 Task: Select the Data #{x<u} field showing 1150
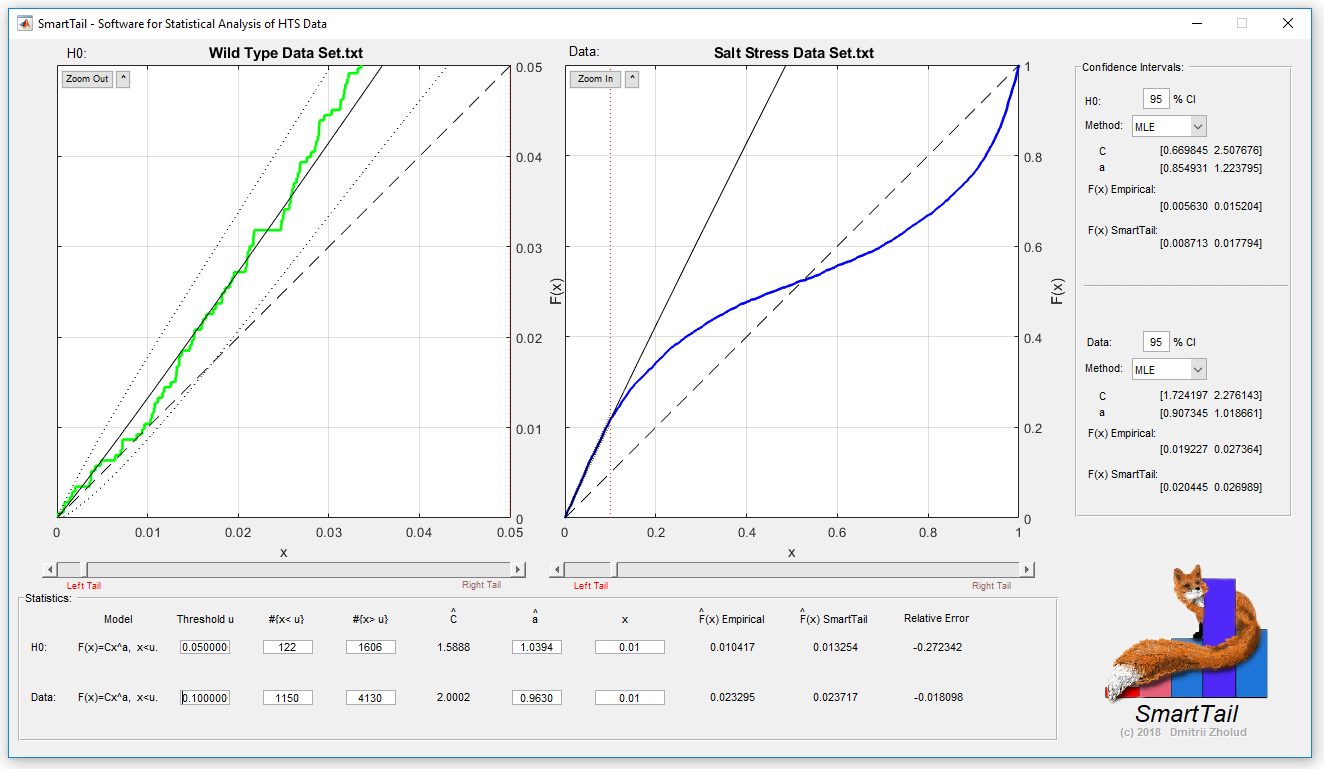(x=288, y=697)
